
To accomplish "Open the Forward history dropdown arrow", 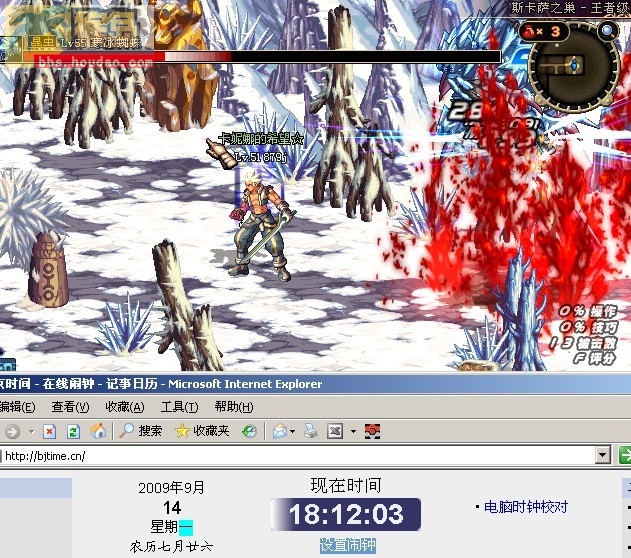I will click(31, 432).
